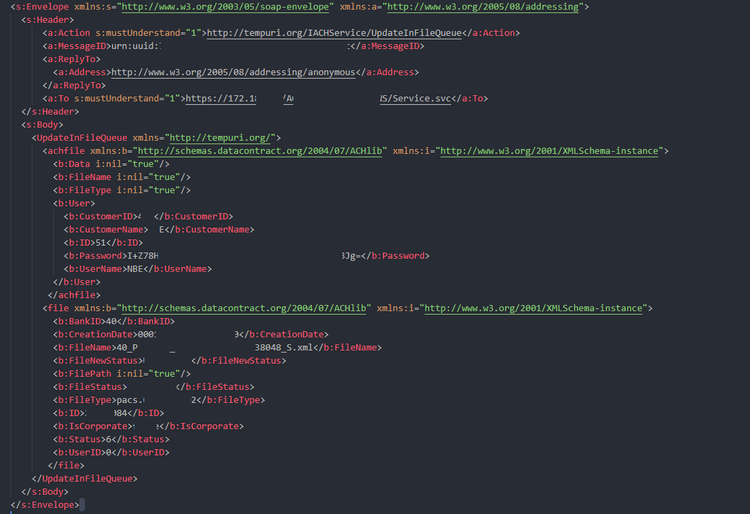Click the closing s:Envelope tag
This screenshot has height=514, width=750.
pos(44,504)
